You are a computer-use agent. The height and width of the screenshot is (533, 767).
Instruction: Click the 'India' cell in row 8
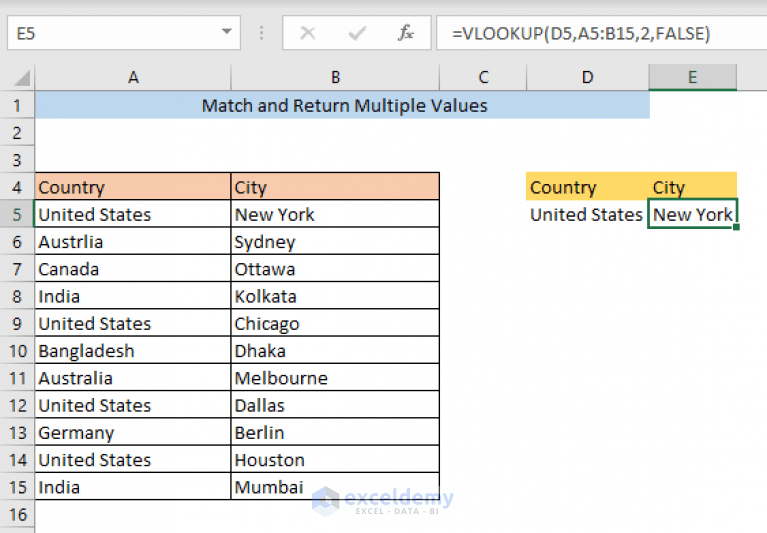tap(133, 296)
